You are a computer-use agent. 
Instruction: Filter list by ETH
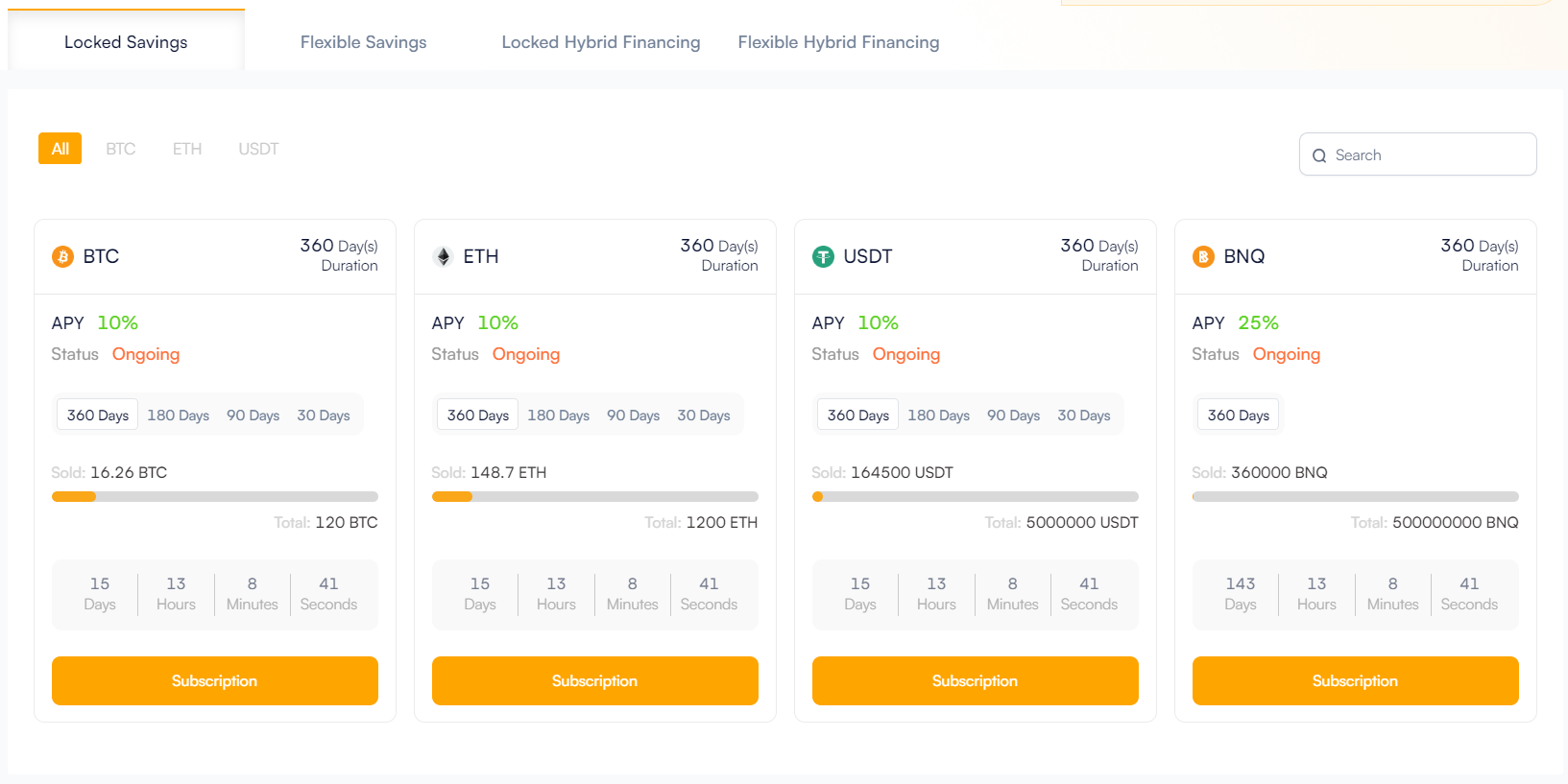(x=187, y=149)
